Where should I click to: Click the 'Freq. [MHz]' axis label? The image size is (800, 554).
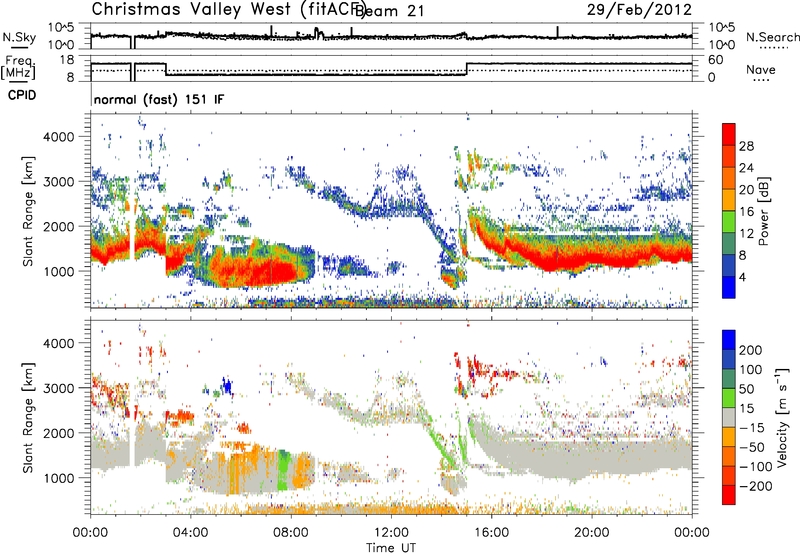(18, 67)
